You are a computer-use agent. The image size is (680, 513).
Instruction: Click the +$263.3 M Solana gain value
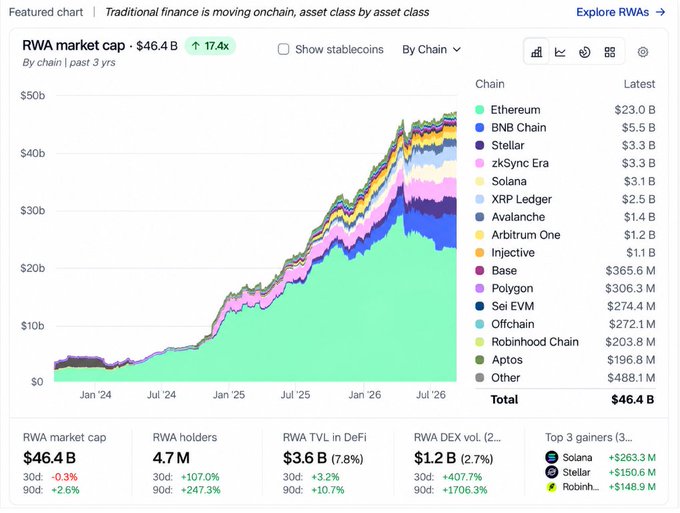(x=632, y=457)
